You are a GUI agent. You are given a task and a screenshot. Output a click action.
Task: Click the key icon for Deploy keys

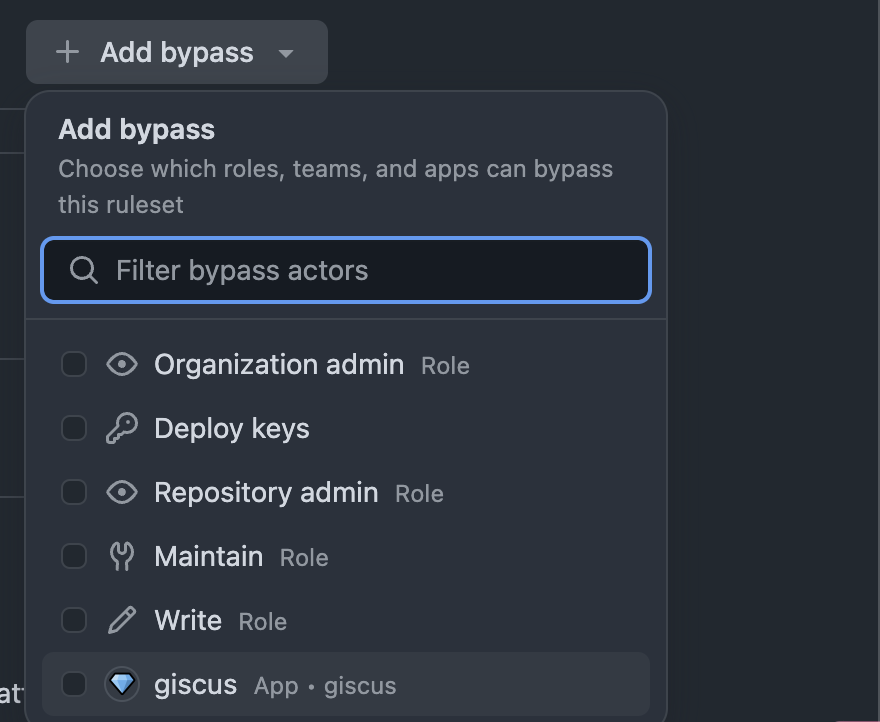click(x=121, y=428)
